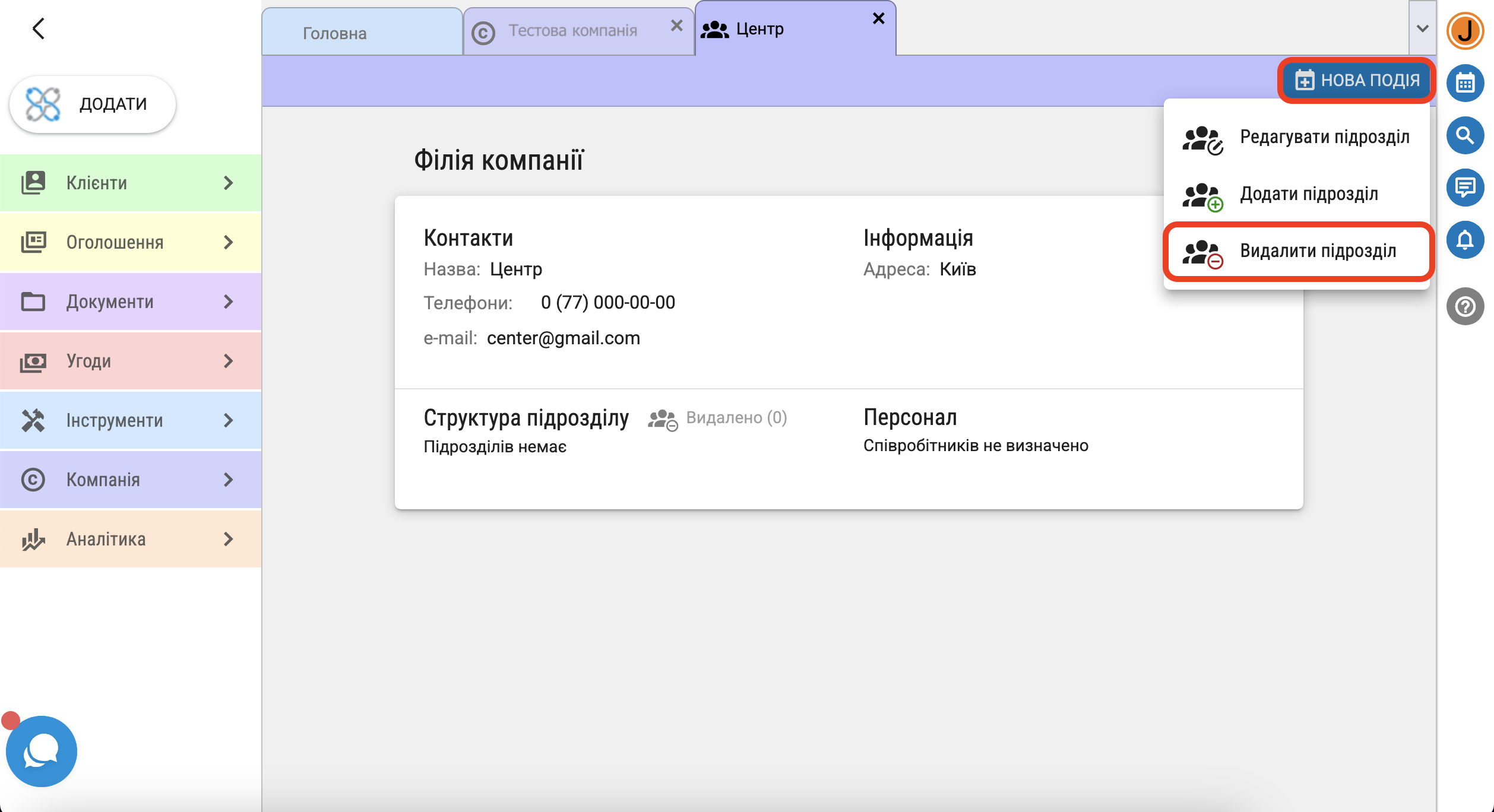Screen dimensions: 1494x812
Task: Click the help question mark icon
Action: 1465,306
